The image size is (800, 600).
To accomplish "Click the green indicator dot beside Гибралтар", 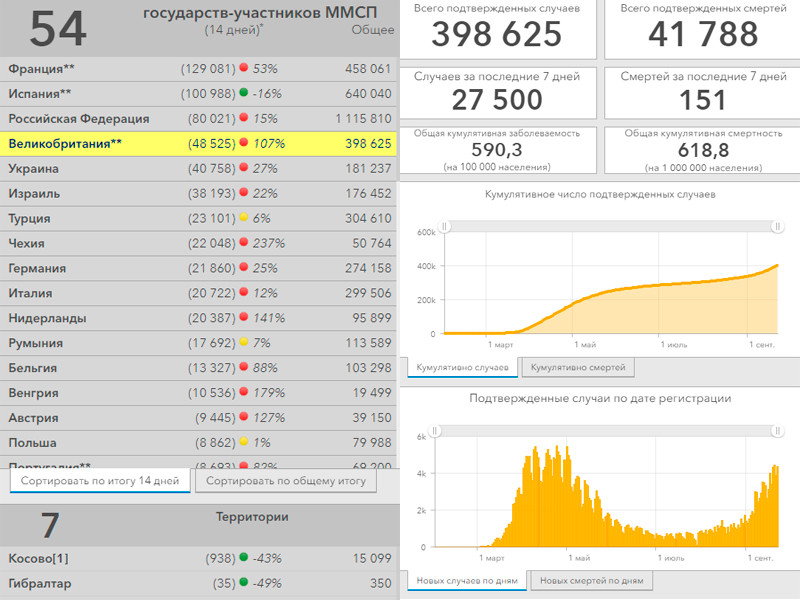I will (244, 583).
